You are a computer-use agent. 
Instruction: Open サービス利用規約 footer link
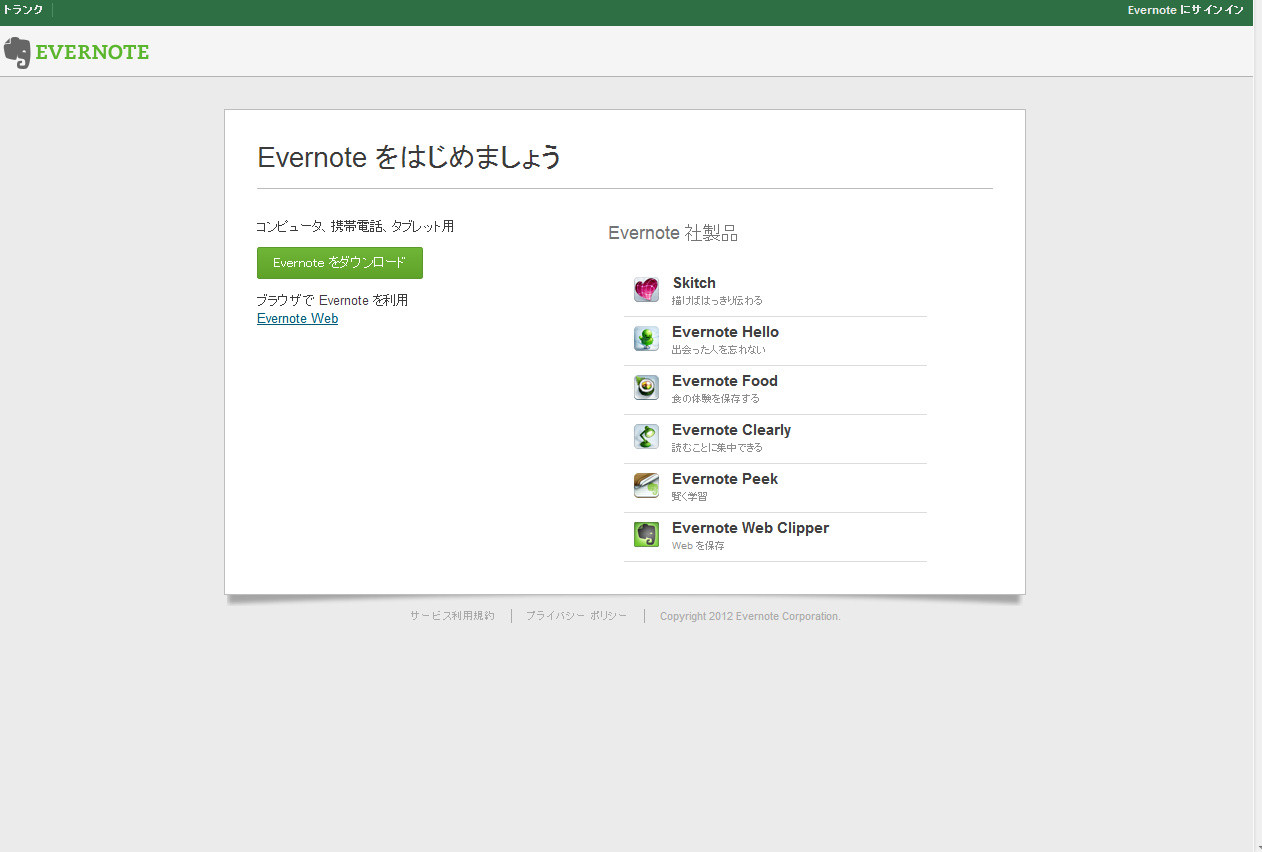(452, 616)
